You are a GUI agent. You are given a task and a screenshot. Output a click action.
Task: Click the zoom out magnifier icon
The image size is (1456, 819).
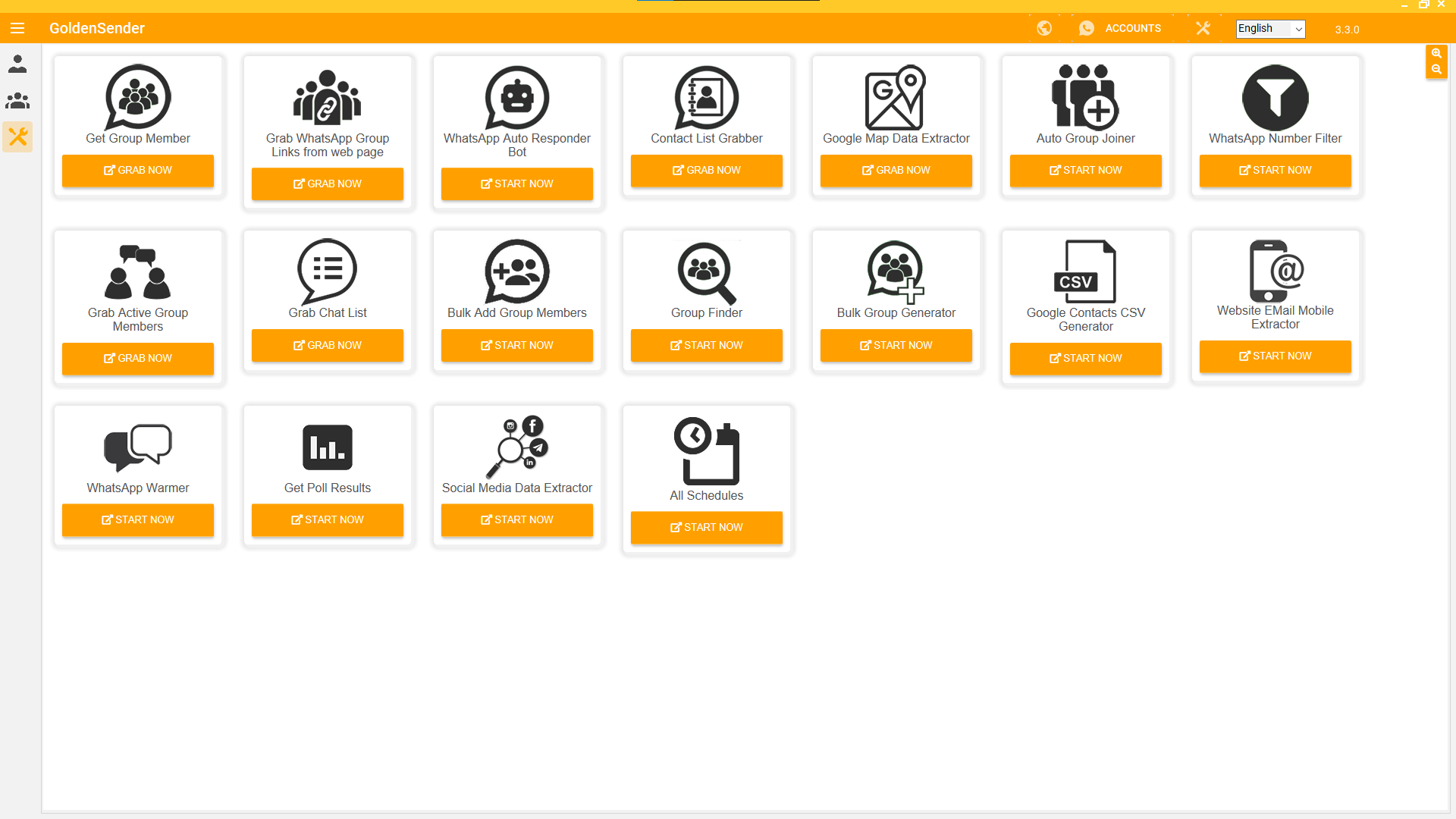[x=1436, y=69]
